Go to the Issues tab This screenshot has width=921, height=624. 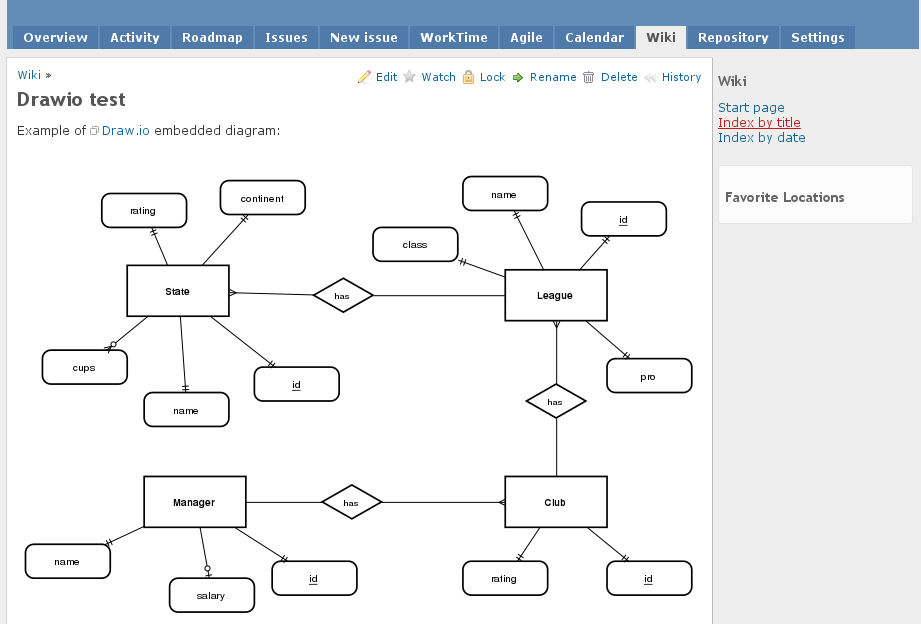[x=287, y=38]
